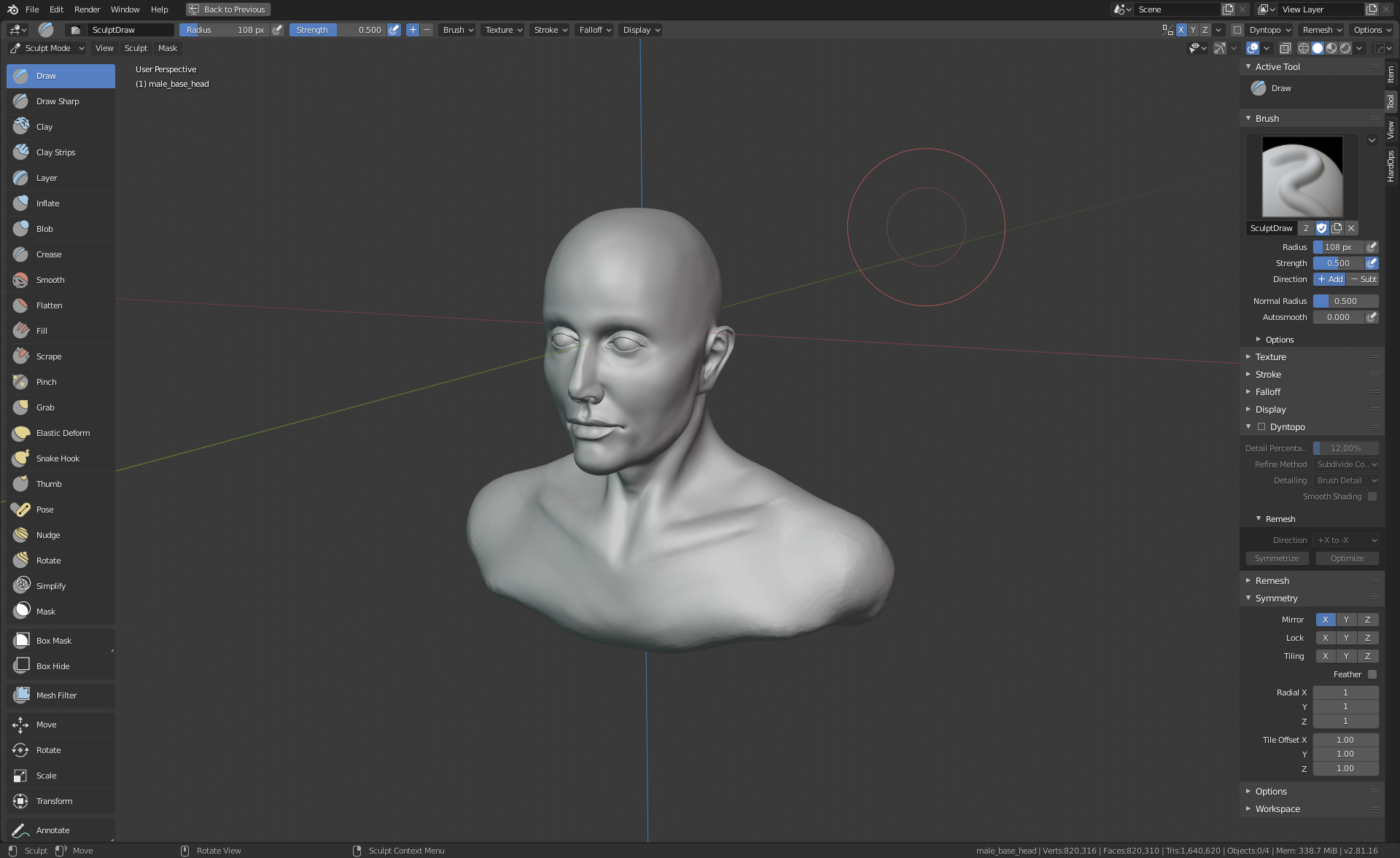Screen dimensions: 1400x858
Task: Choose the Annotate tool
Action: click(x=52, y=830)
